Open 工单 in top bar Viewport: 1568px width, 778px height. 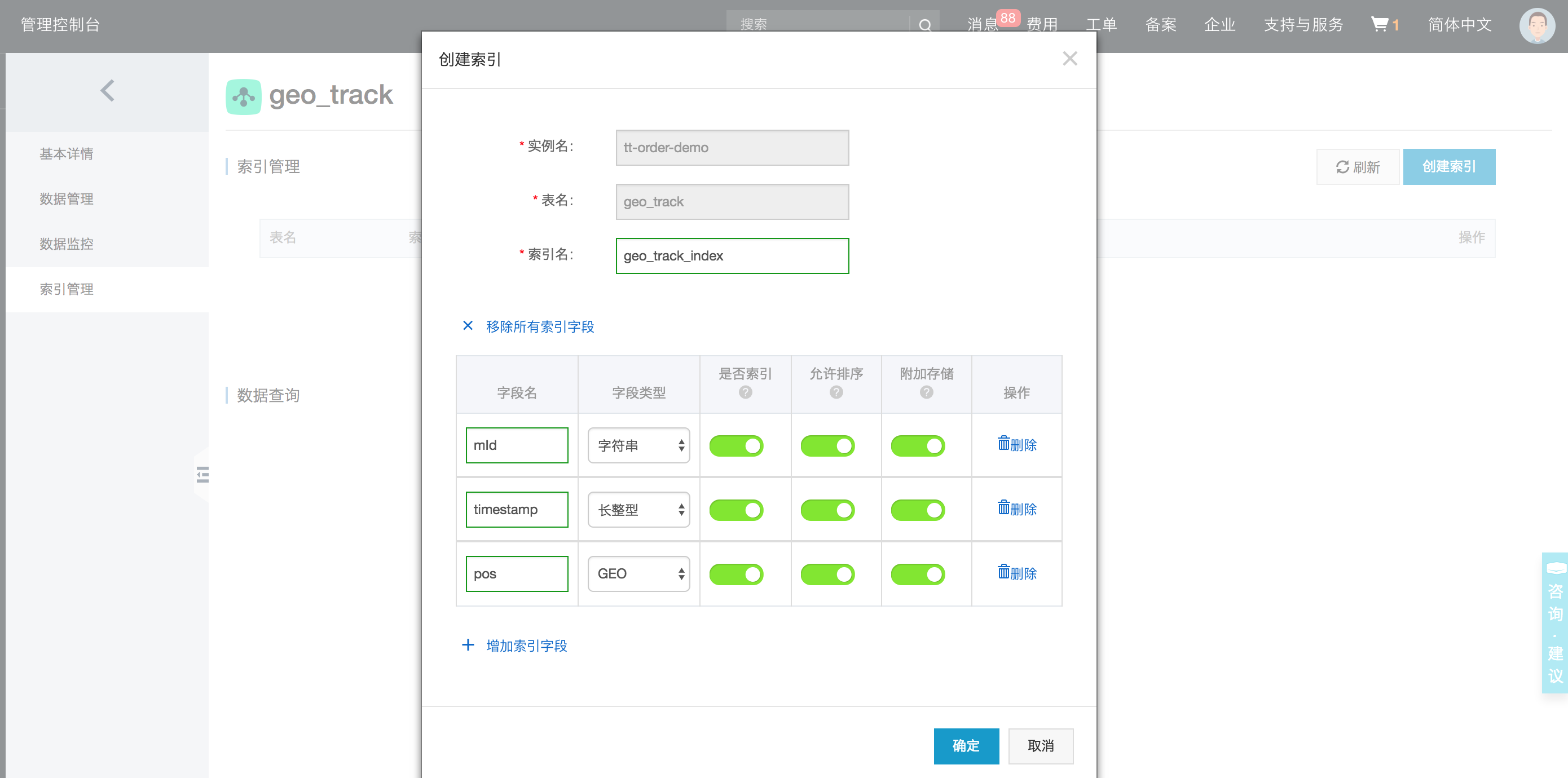click(1101, 24)
